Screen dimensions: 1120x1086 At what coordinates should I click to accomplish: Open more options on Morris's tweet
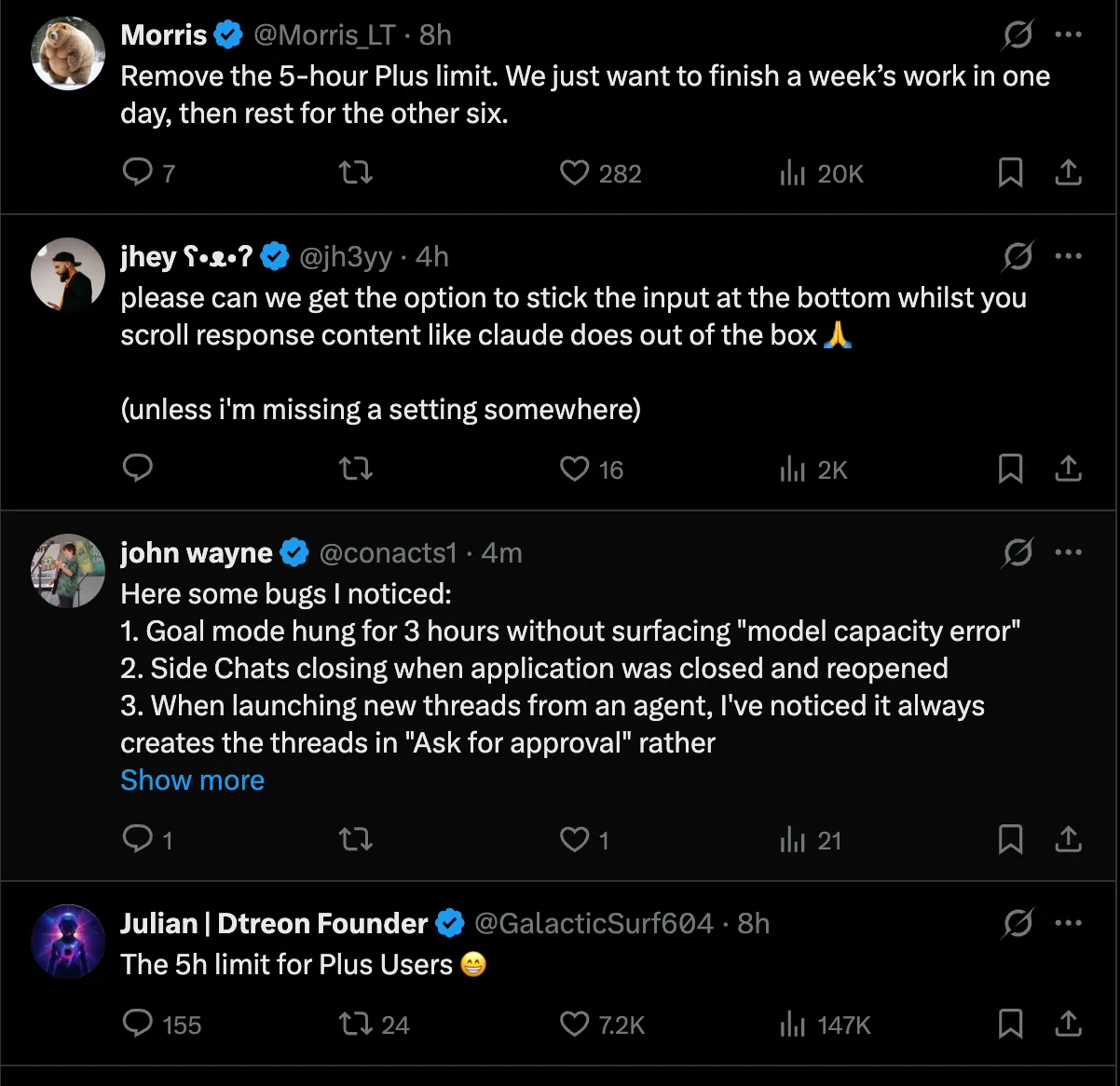(x=1068, y=34)
